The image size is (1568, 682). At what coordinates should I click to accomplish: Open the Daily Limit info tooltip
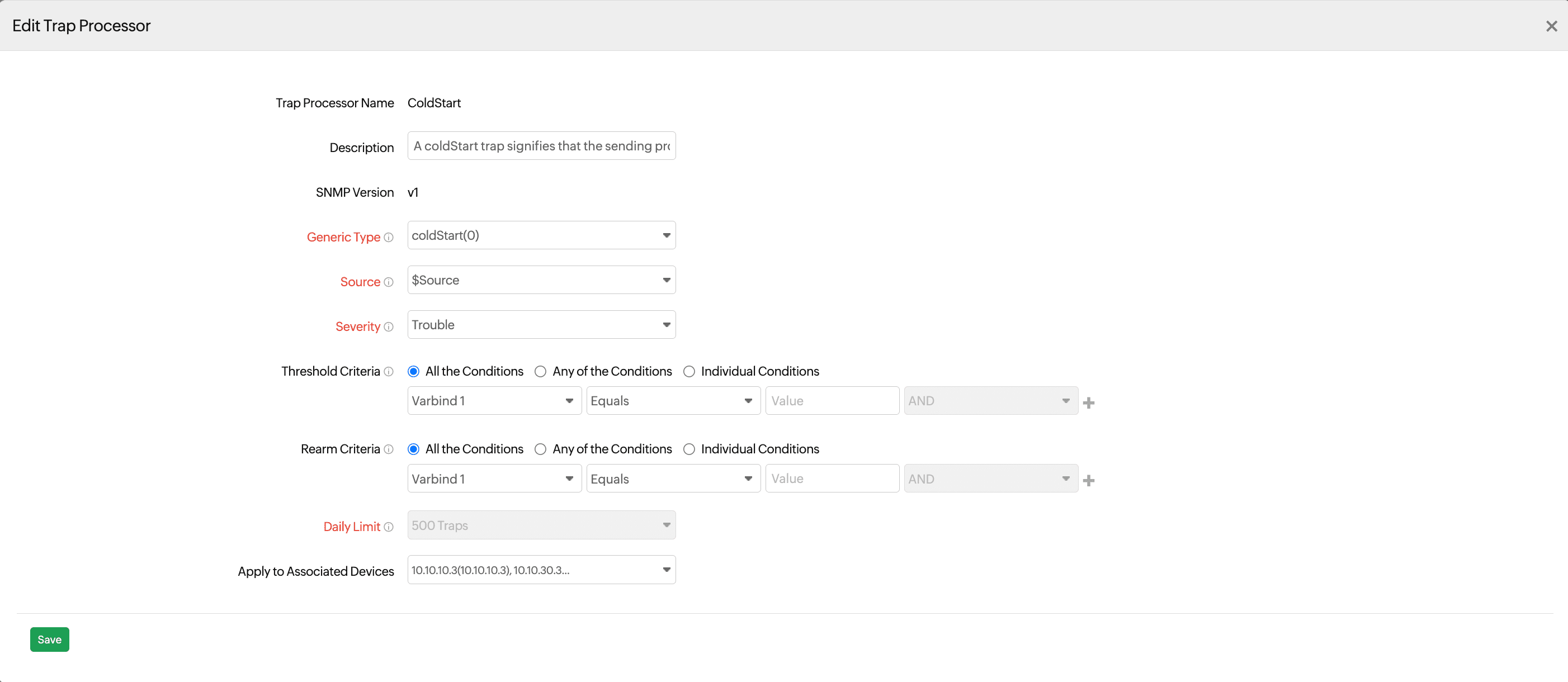(x=388, y=528)
